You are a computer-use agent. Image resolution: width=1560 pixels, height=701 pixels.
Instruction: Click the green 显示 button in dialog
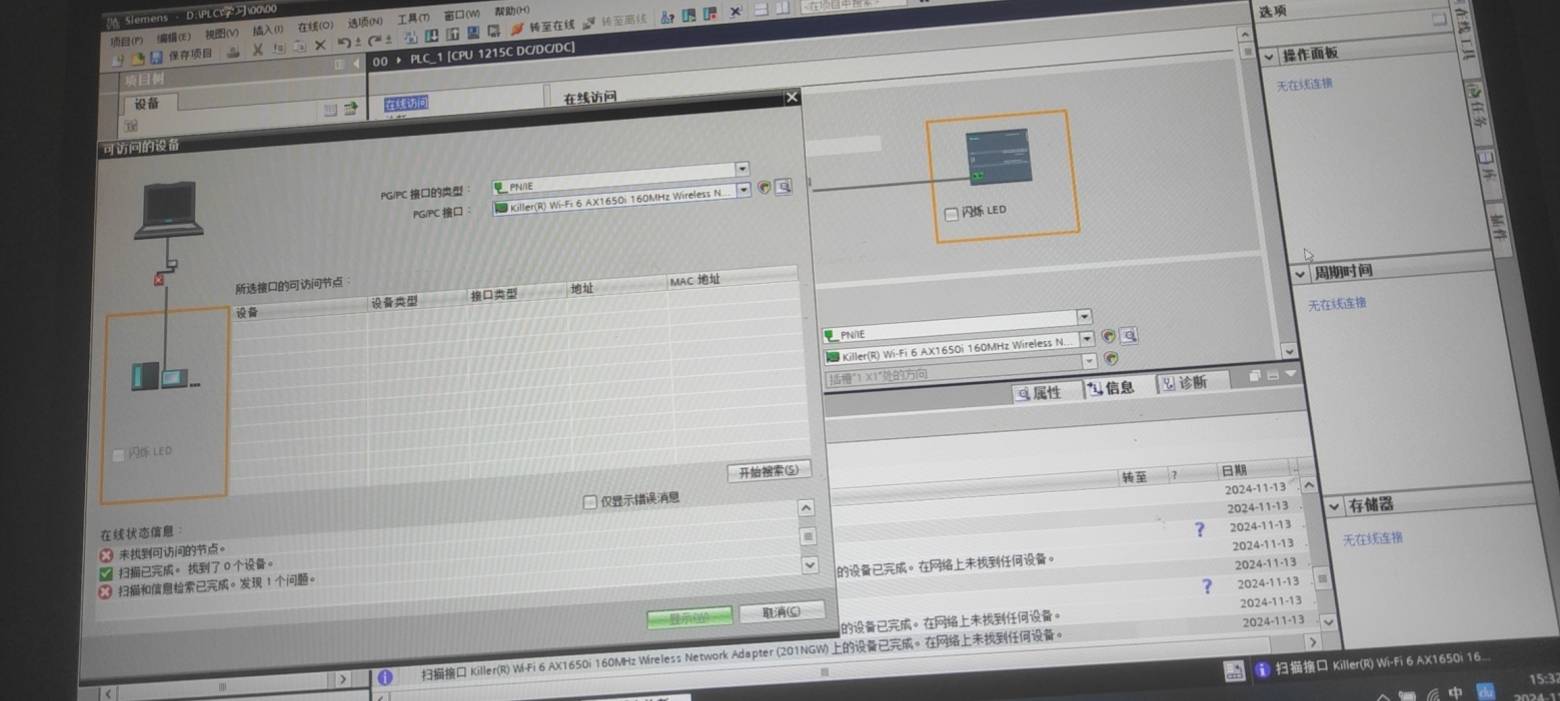coord(689,618)
